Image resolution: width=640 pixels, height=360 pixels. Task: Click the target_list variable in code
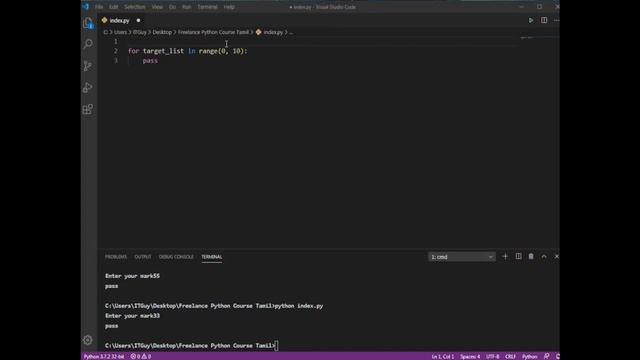[x=163, y=51]
